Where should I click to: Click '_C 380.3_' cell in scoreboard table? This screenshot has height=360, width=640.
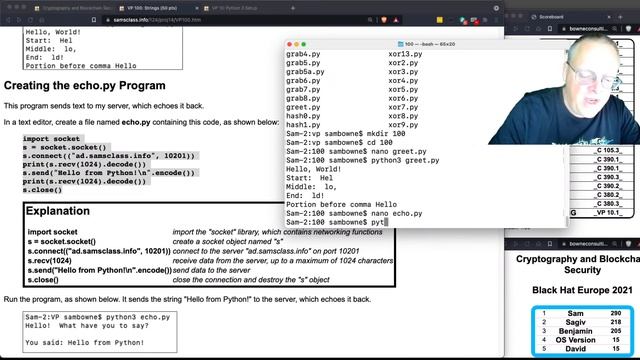coord(608,204)
